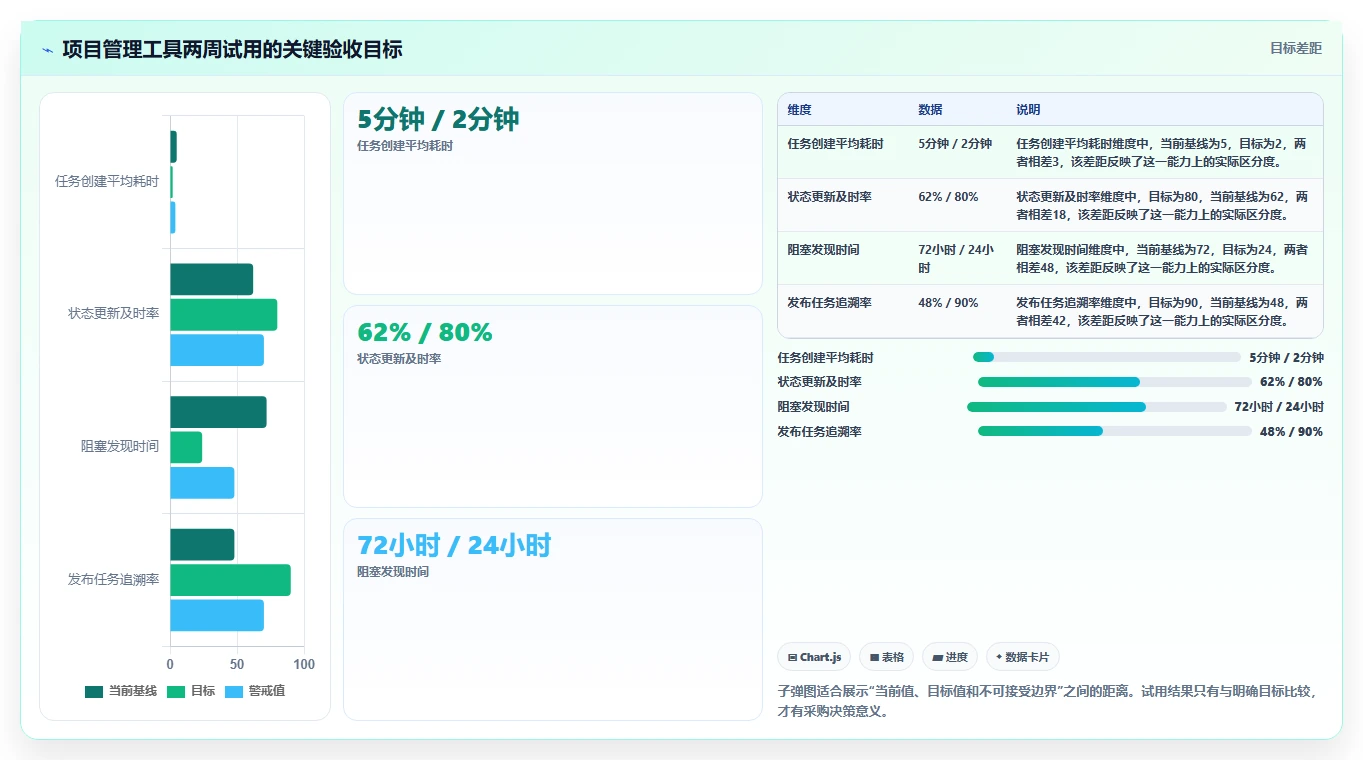The width and height of the screenshot is (1363, 760).
Task: Click the 表格 tag pill
Action: (887, 657)
